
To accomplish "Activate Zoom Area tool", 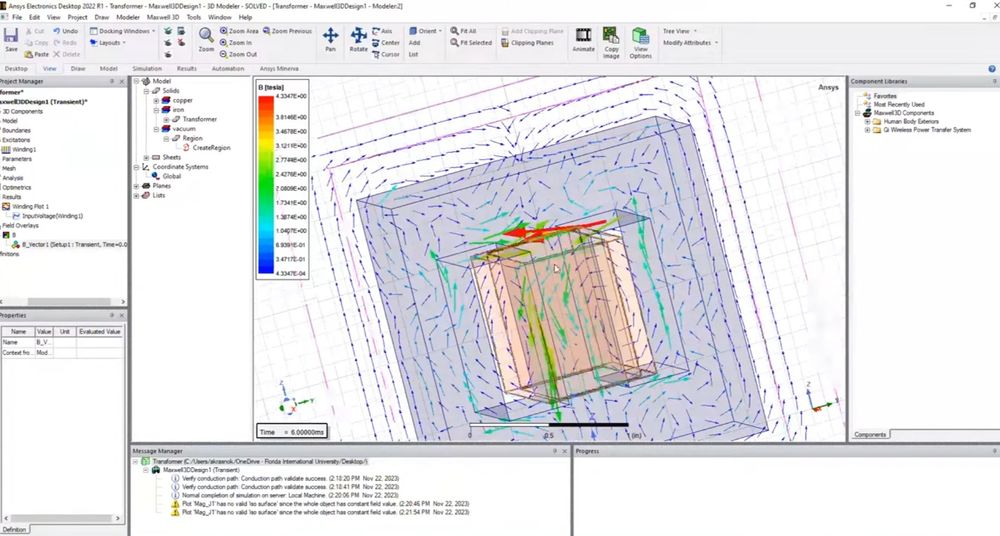I will pos(239,31).
